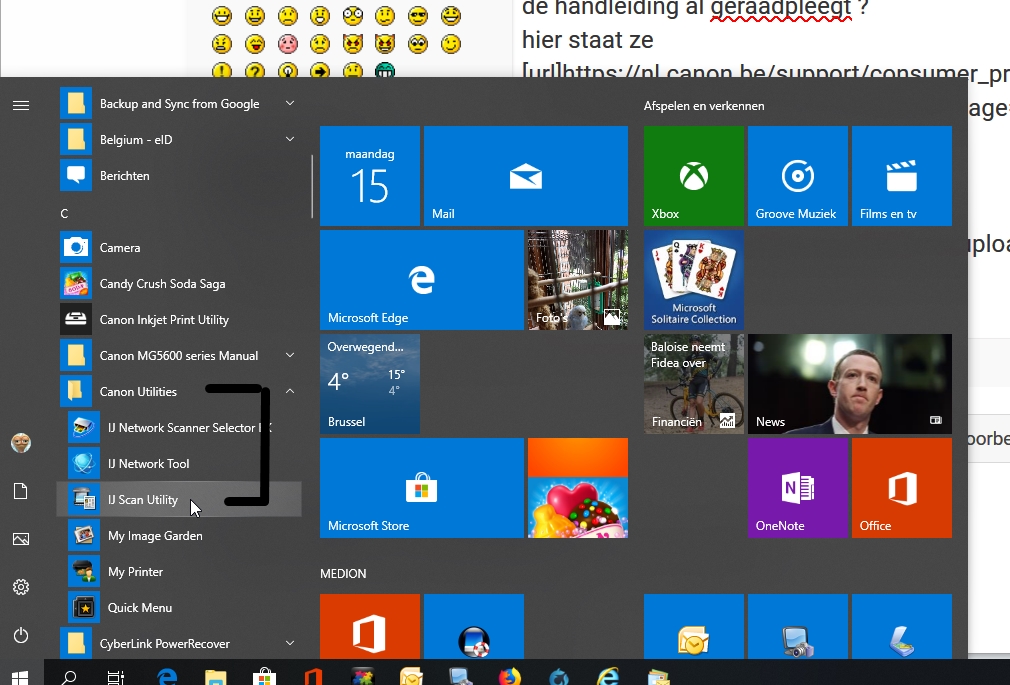
Task: Open the Mail live tile
Action: [525, 176]
